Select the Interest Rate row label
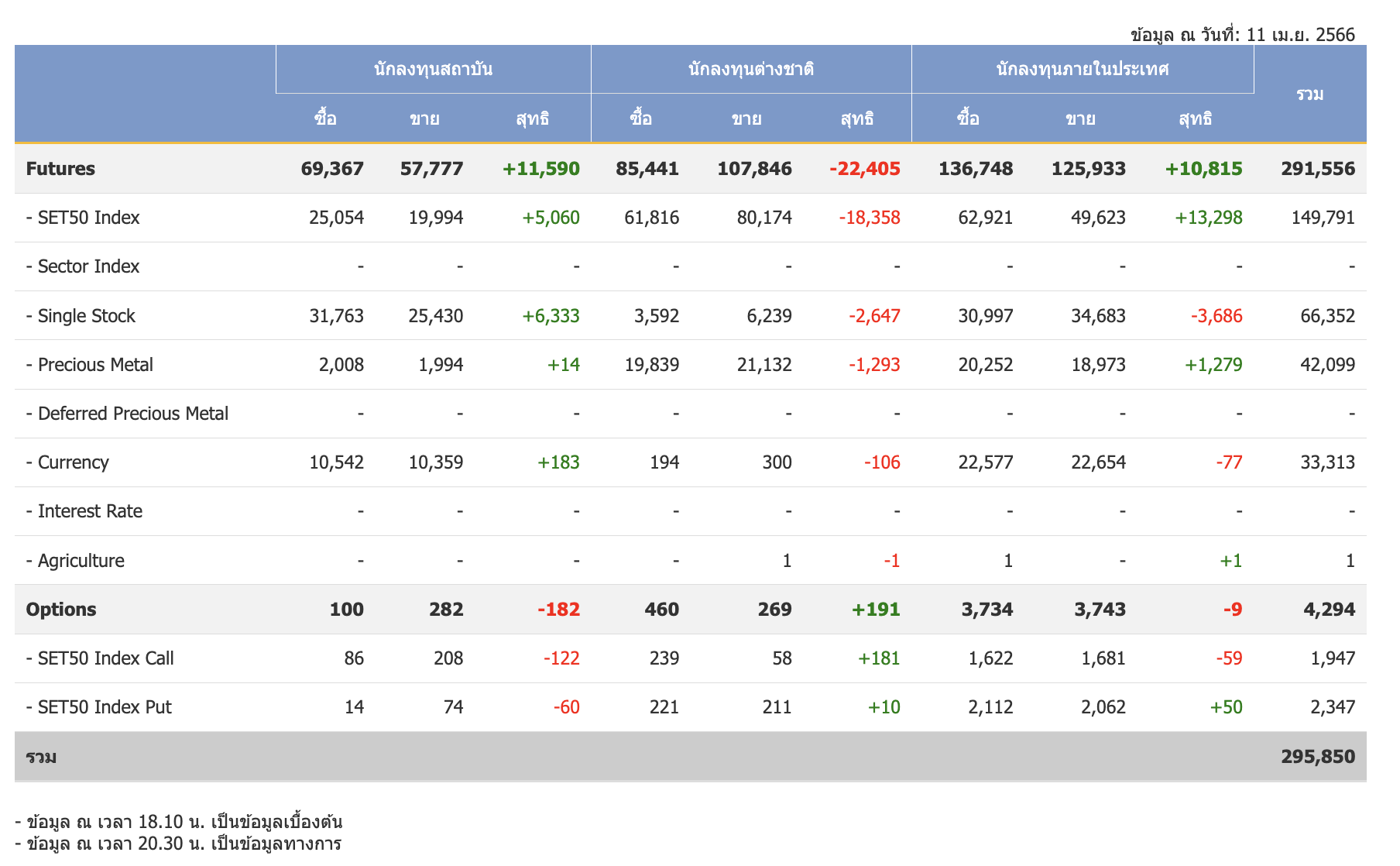 (x=84, y=511)
